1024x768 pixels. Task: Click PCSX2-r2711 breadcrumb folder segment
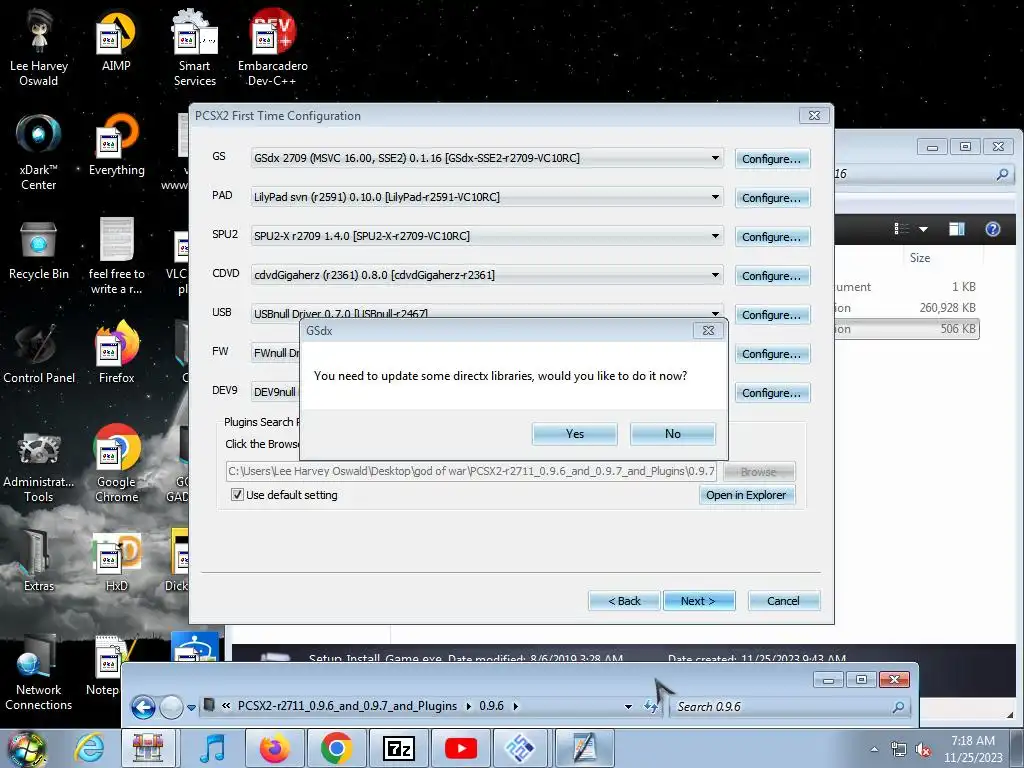click(x=347, y=706)
